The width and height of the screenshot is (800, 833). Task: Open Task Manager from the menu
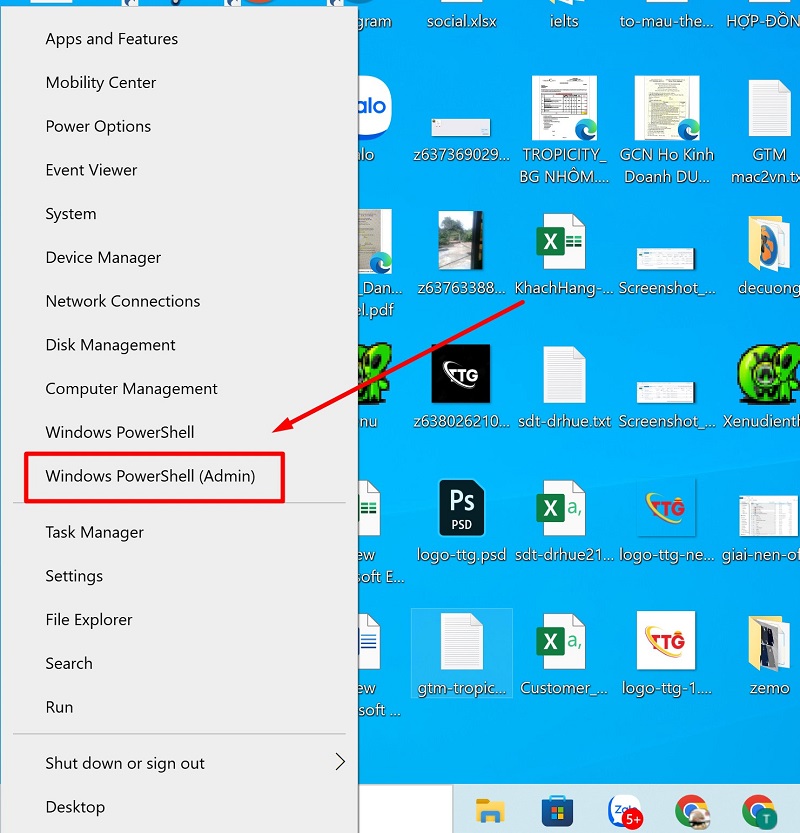(94, 533)
